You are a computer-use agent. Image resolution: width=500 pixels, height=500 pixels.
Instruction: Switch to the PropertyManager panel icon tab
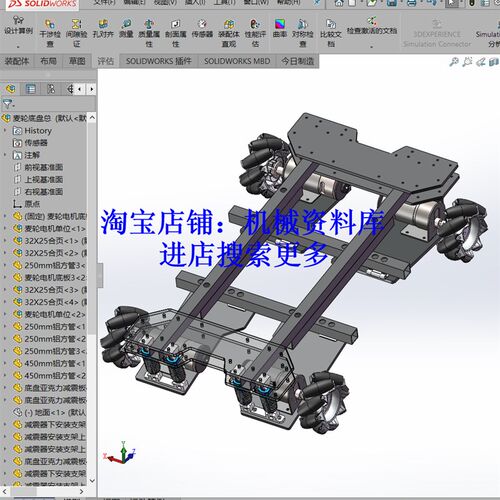click(31, 89)
